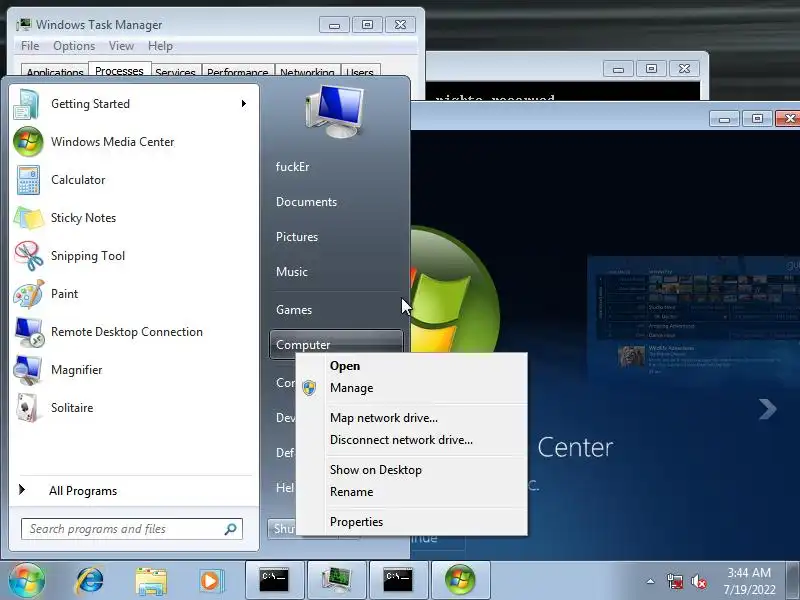Select Show on Desktop

coord(411,470)
